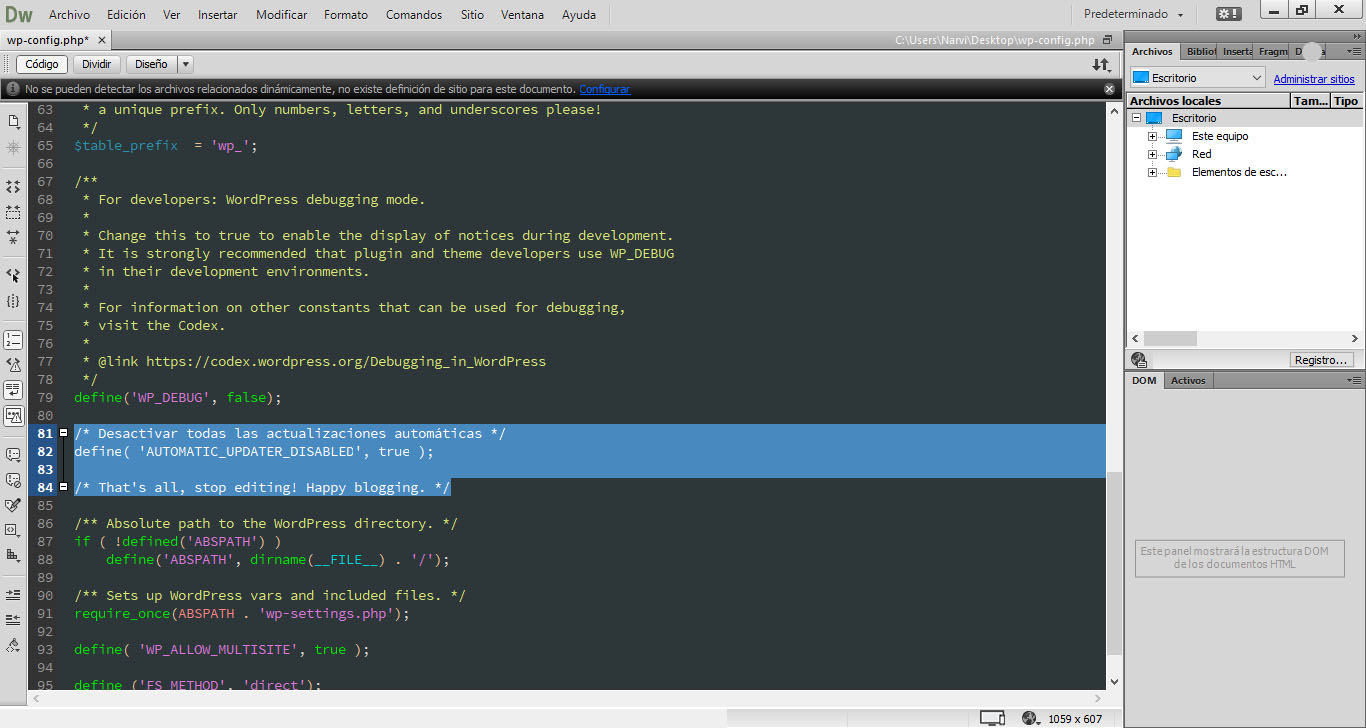Collapse code fold at line 84
The height and width of the screenshot is (728, 1366).
(x=64, y=487)
